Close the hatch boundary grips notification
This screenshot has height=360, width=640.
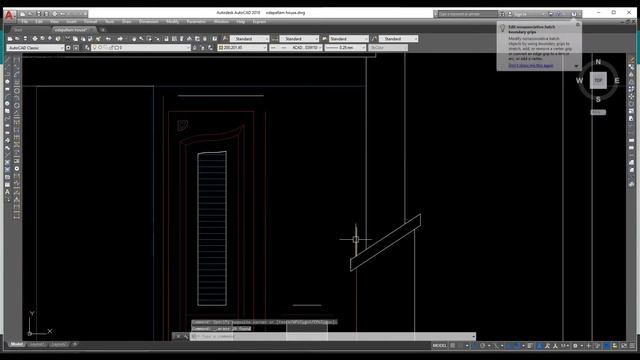pyautogui.click(x=578, y=24)
